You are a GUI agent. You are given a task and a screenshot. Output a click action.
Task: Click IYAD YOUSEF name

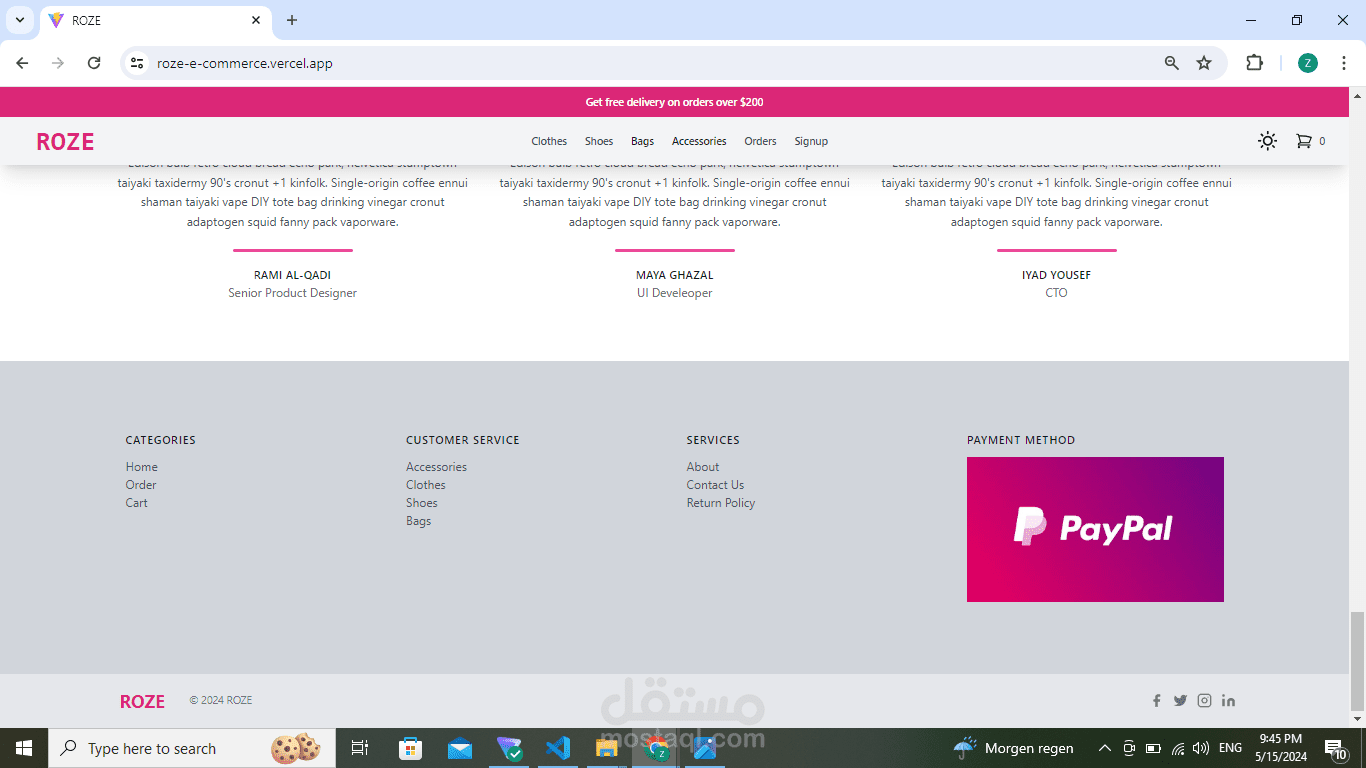tap(1057, 275)
